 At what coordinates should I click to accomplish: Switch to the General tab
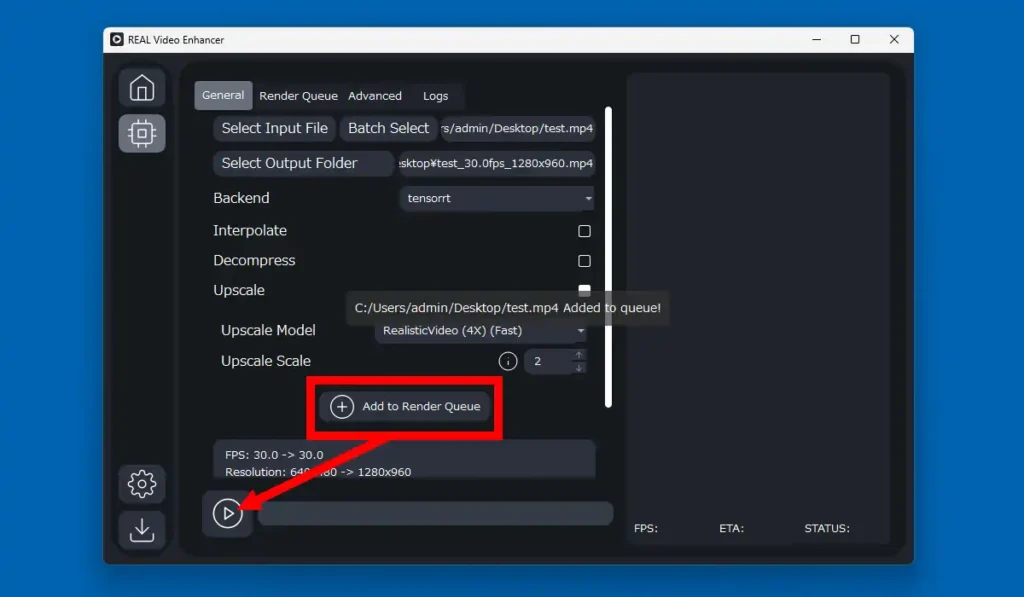[223, 95]
